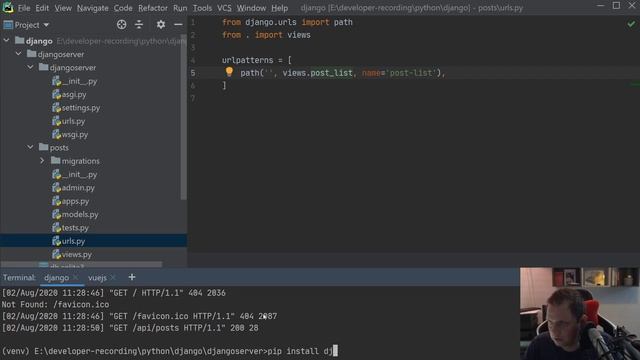Locate current file with the crosshair icon
The image size is (640, 360).
pos(121,24)
